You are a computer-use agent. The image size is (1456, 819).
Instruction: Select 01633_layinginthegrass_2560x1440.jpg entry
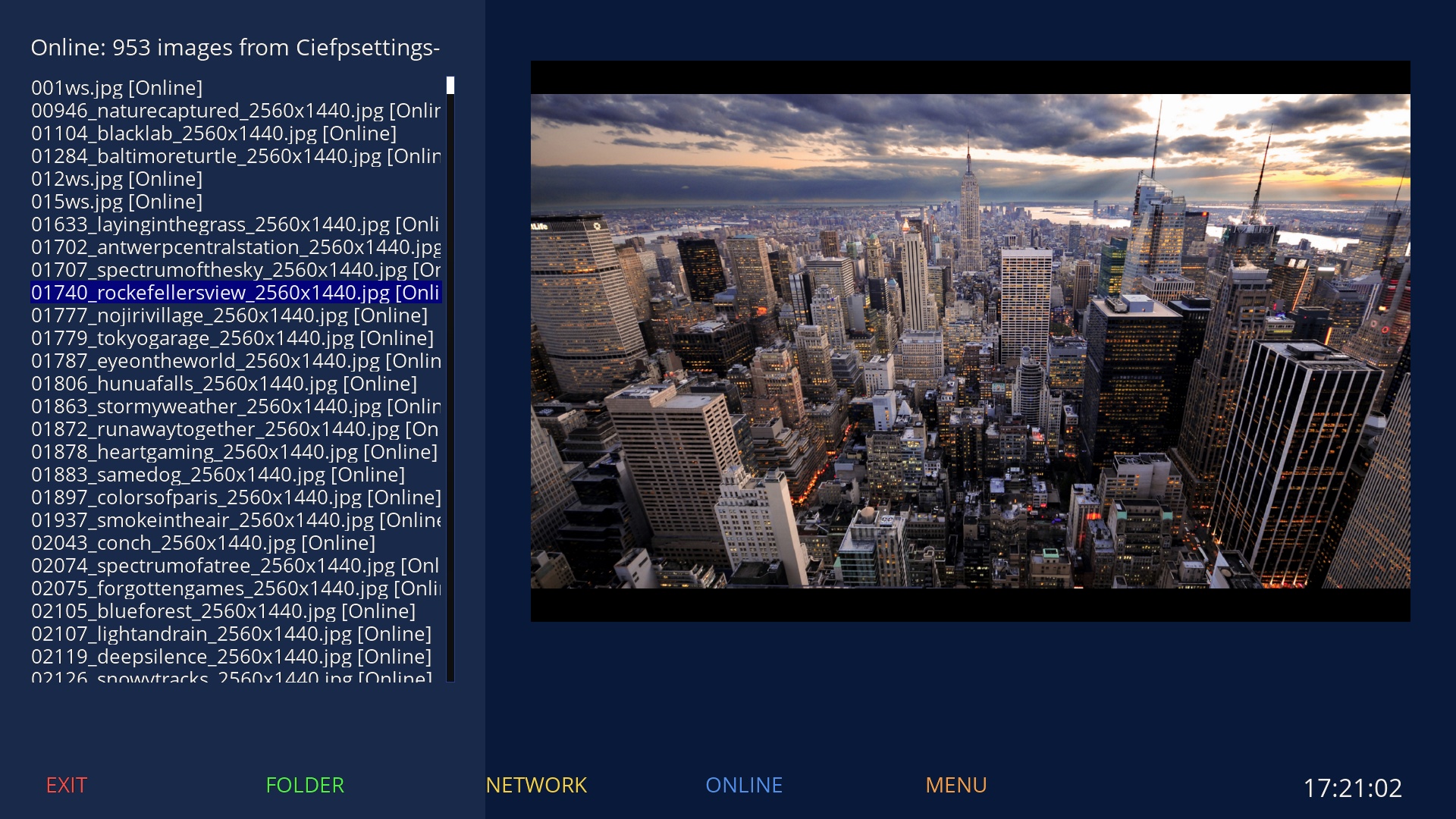pos(236,224)
